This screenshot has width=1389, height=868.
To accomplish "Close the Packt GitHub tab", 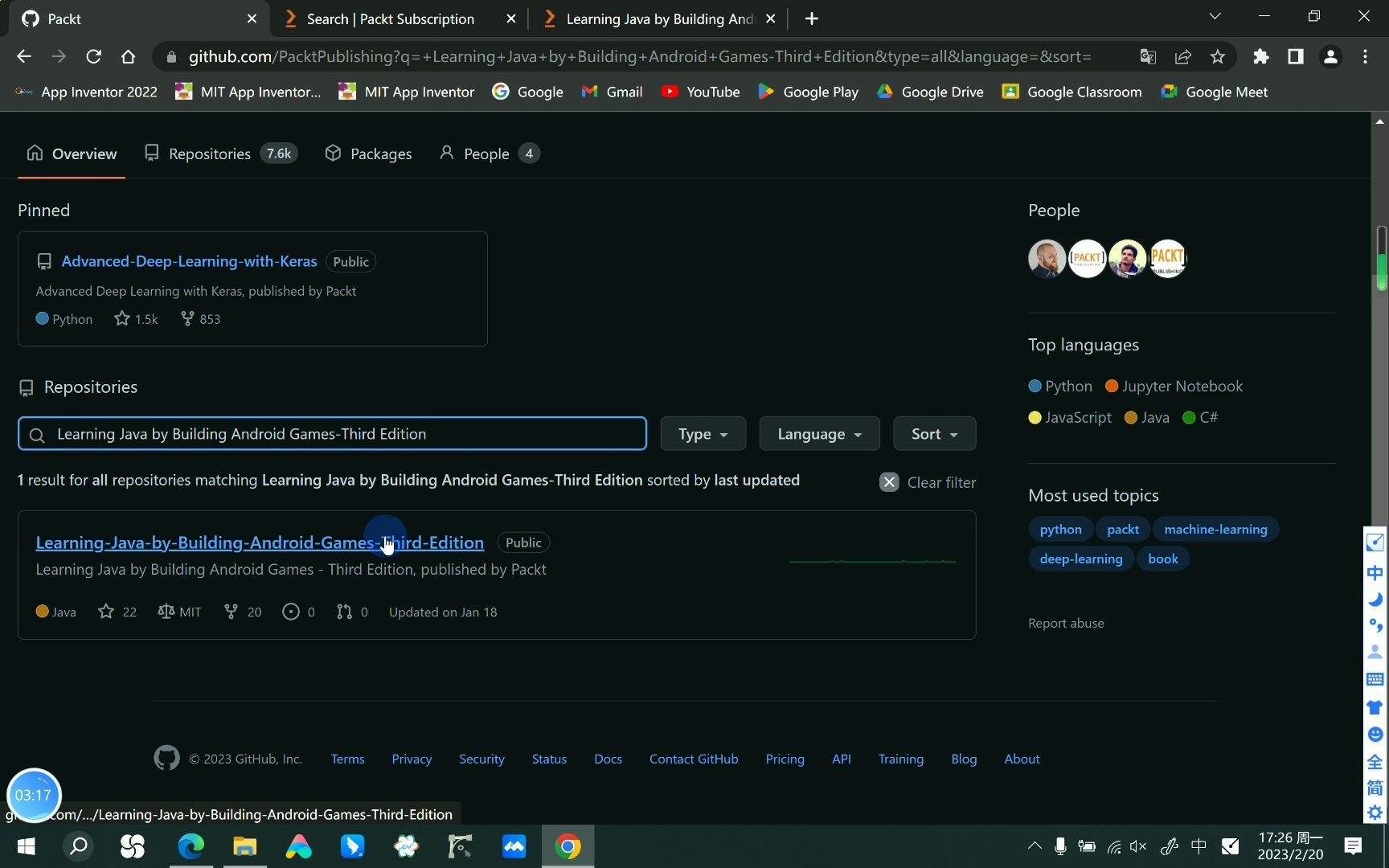I will (x=252, y=18).
